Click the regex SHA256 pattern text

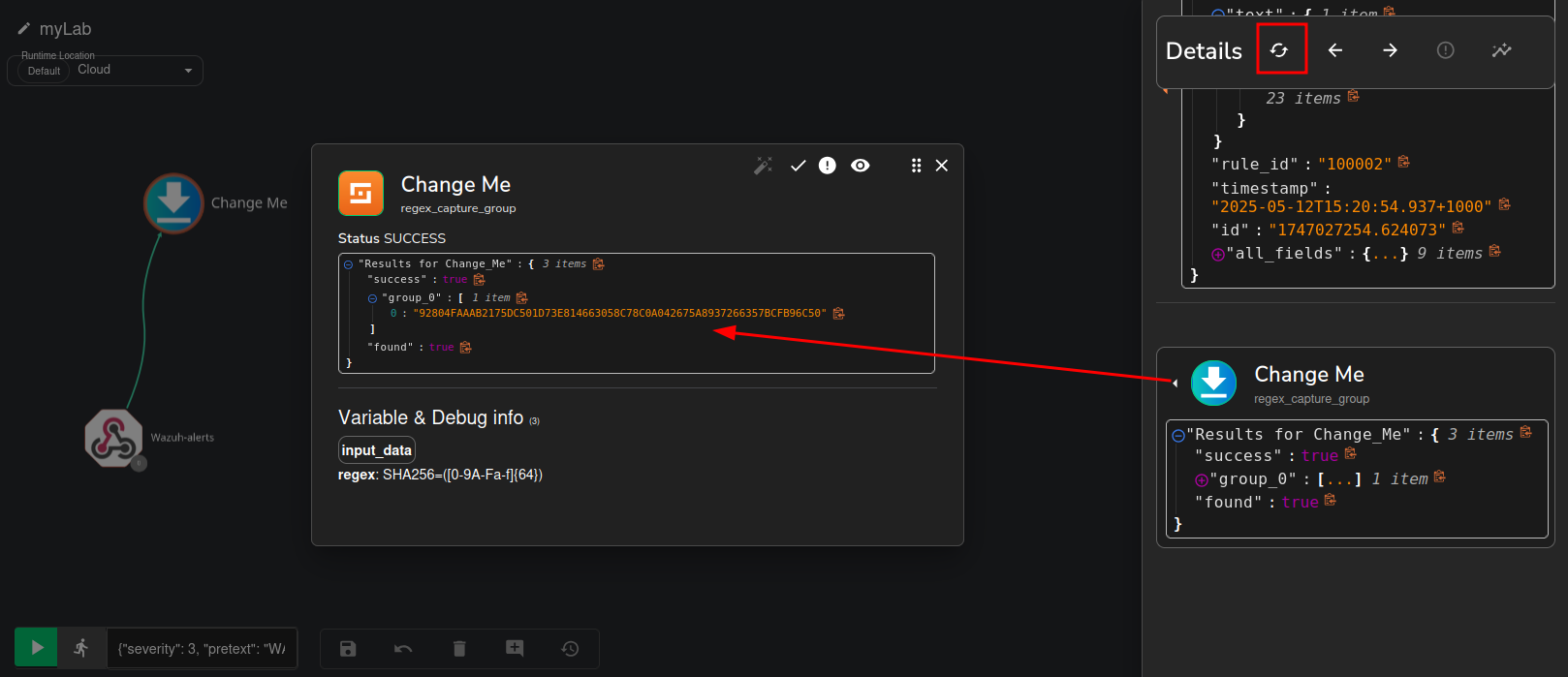click(x=462, y=475)
